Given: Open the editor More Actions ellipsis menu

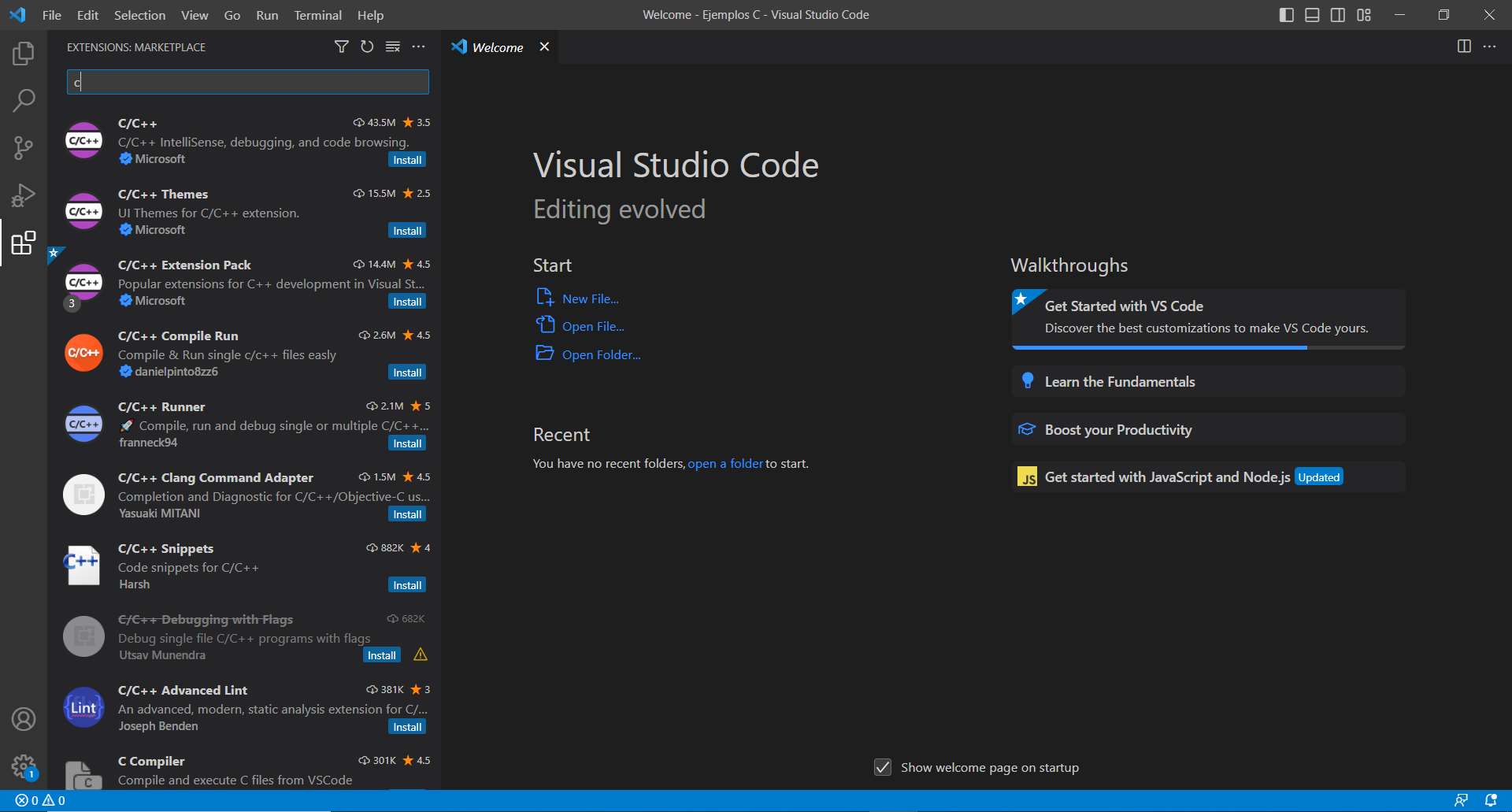Looking at the screenshot, I should pos(1491,46).
